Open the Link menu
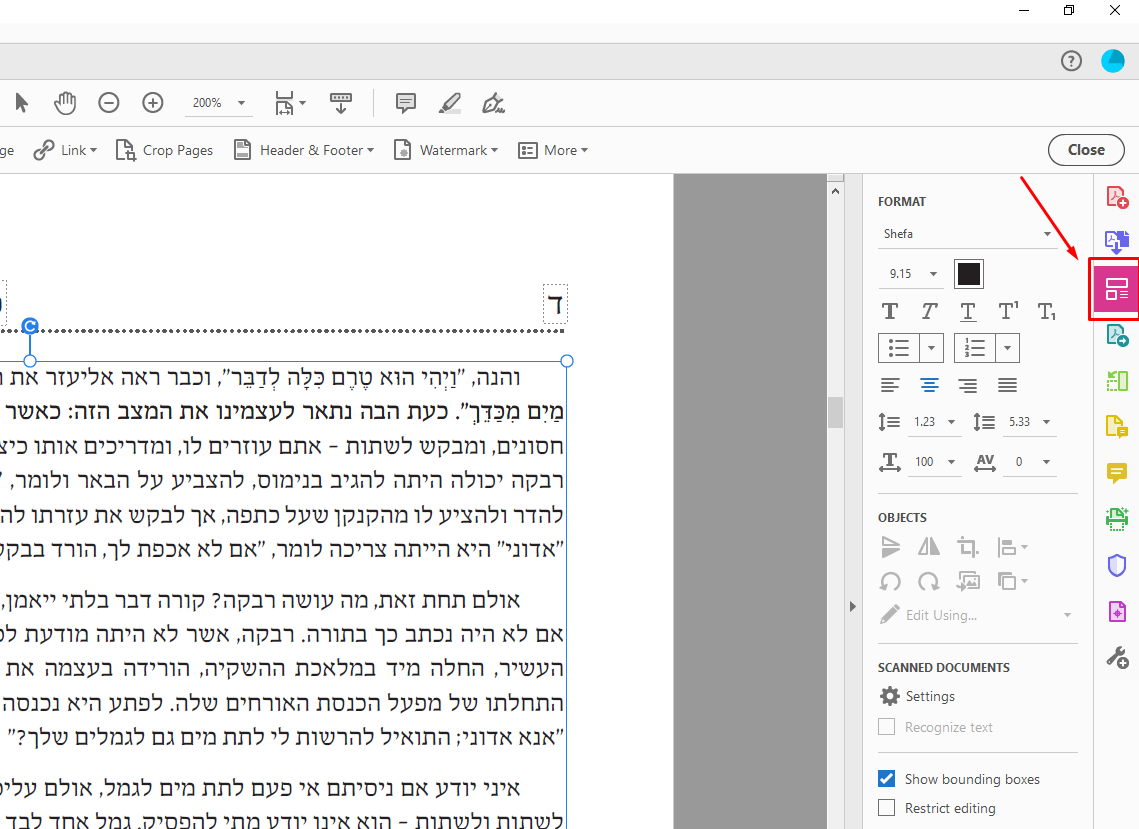Image resolution: width=1139 pixels, height=829 pixels. [65, 150]
